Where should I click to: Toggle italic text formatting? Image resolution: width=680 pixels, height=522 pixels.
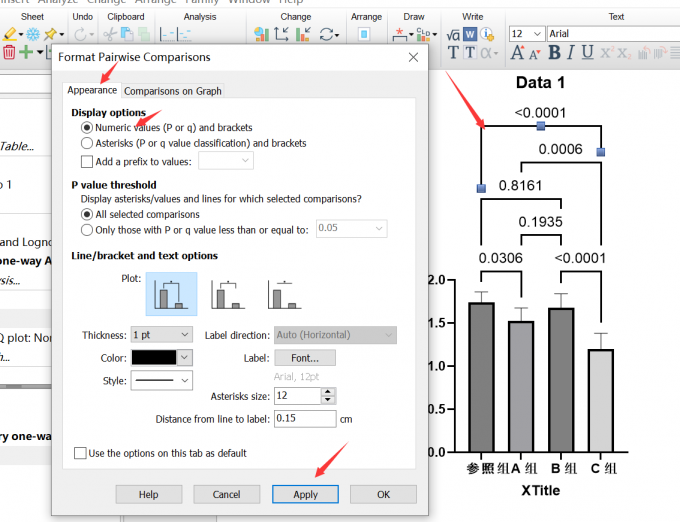coord(571,52)
